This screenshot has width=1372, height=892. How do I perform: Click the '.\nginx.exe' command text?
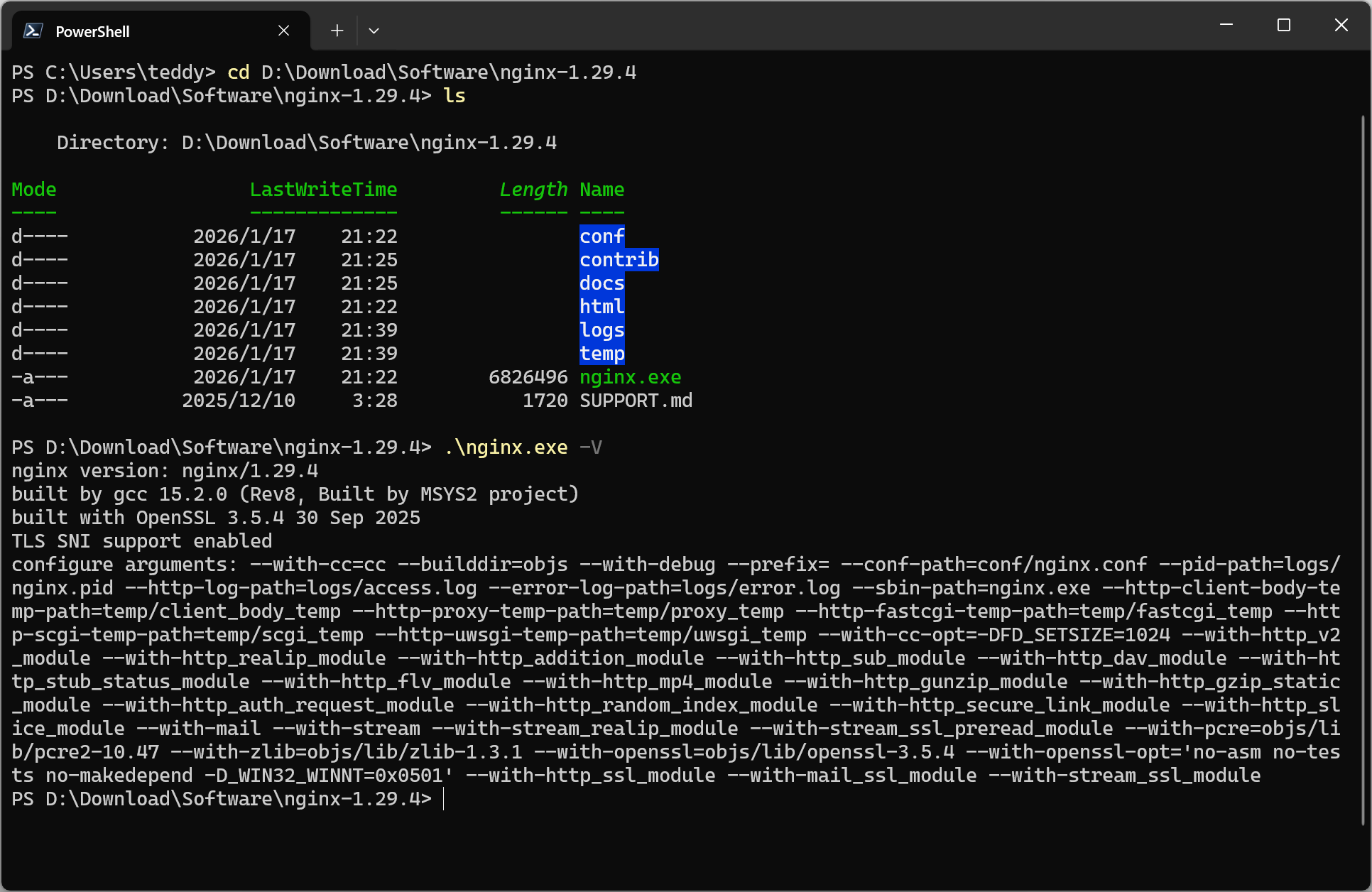pos(506,447)
